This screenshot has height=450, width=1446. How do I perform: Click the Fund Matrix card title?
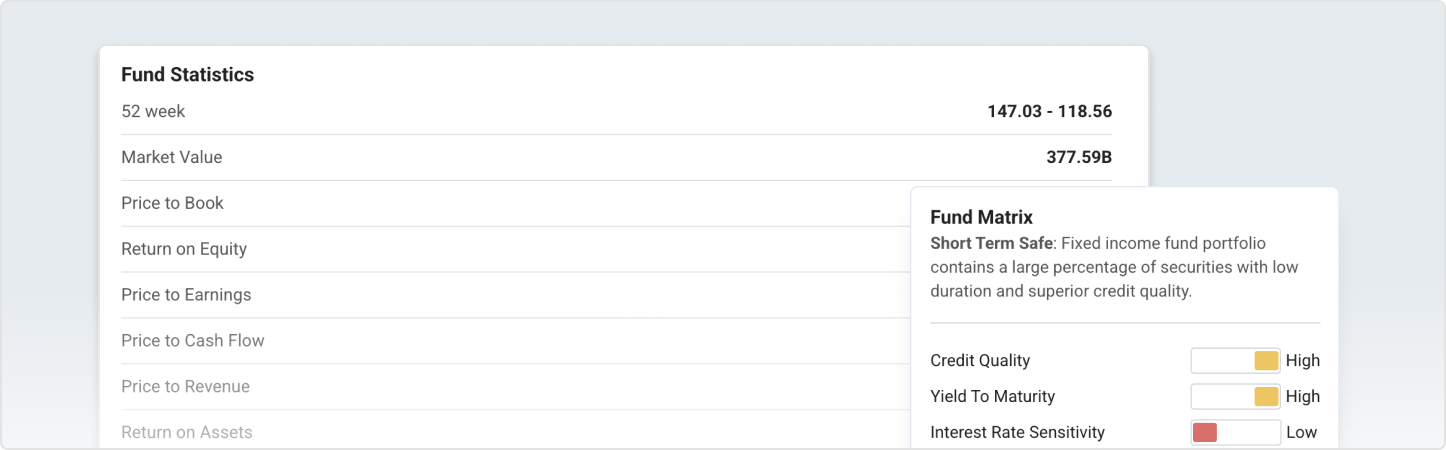click(x=981, y=217)
